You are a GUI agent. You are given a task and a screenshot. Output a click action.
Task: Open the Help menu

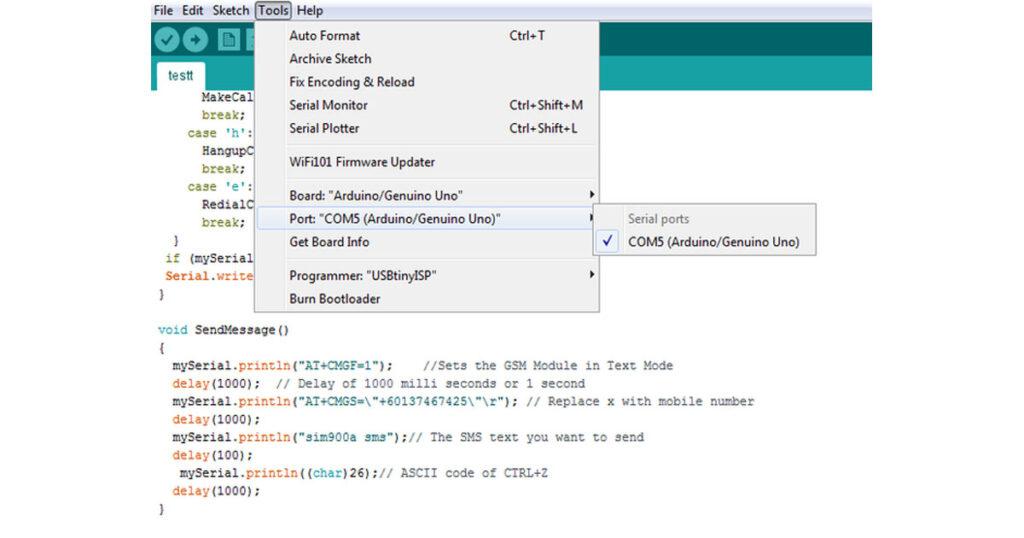coord(310,11)
